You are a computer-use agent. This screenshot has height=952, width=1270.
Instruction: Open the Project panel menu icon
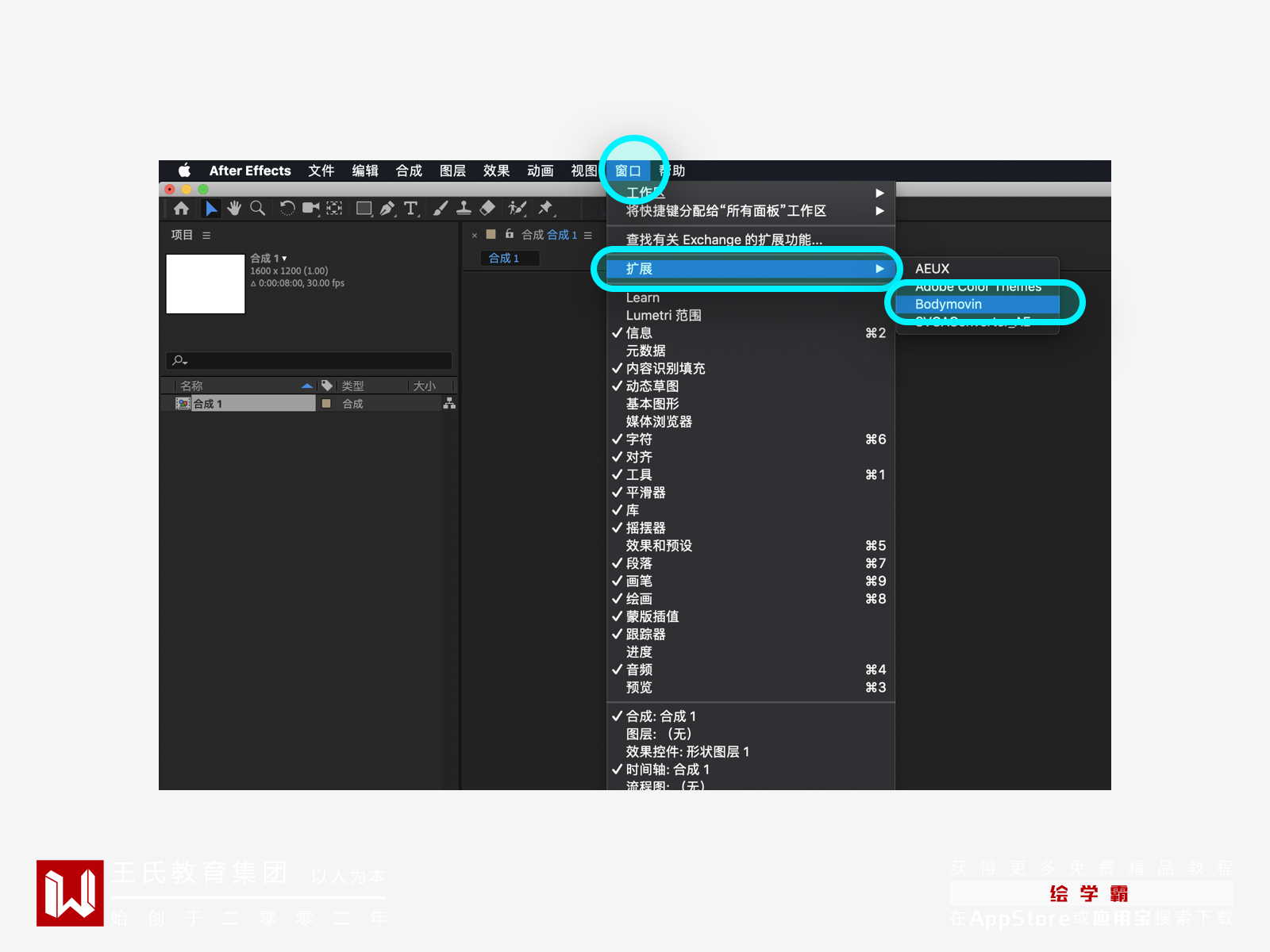[206, 235]
